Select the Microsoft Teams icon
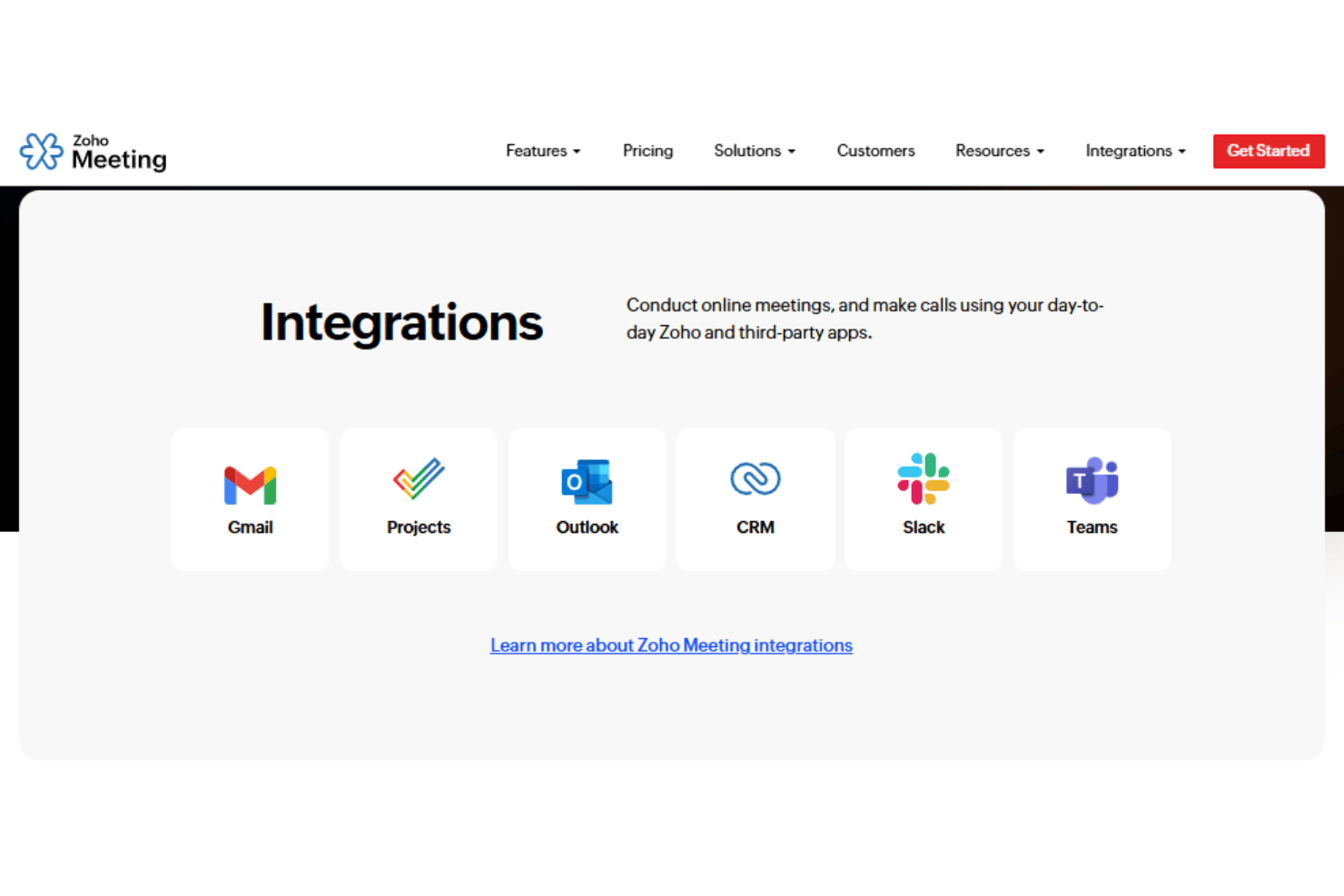Viewport: 1344px width, 896px height. pos(1092,480)
